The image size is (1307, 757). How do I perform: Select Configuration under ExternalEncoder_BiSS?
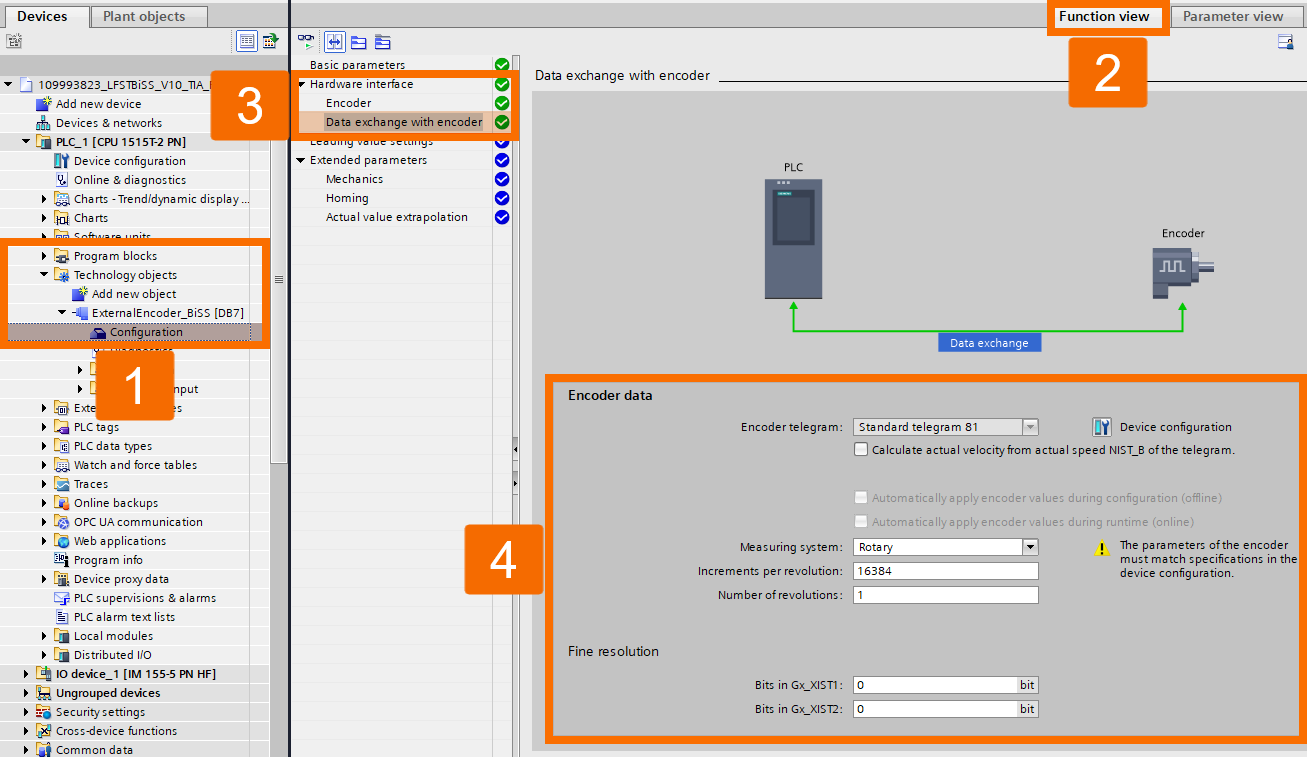click(146, 332)
